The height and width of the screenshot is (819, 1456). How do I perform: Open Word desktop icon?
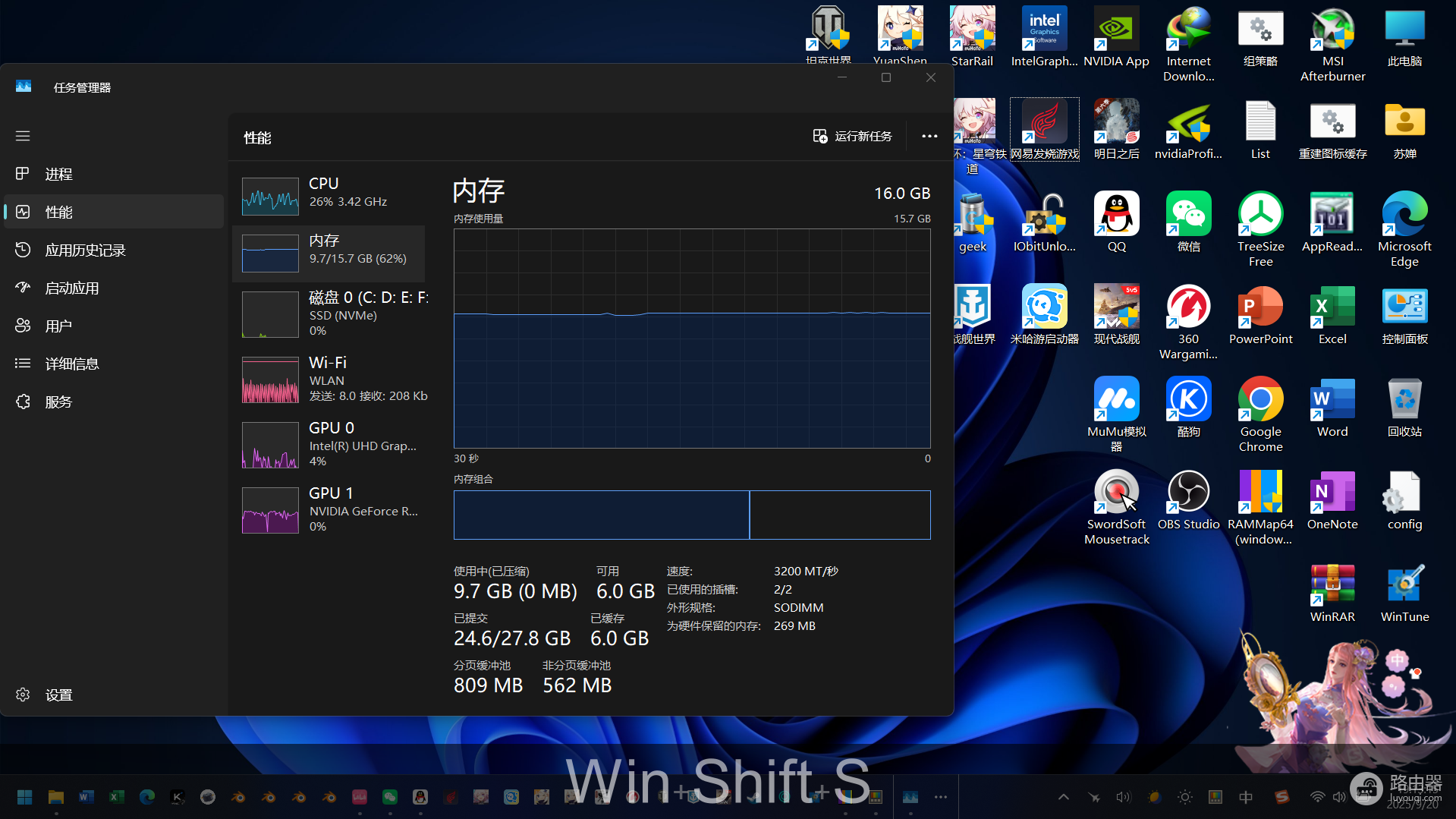[1332, 408]
